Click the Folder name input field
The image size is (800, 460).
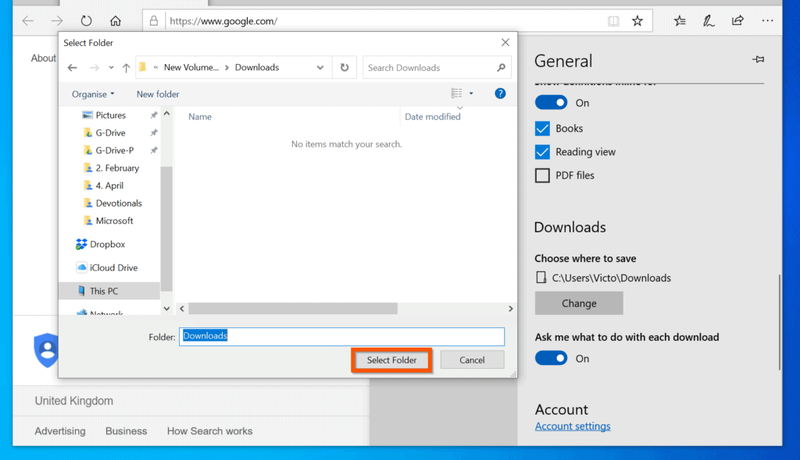(342, 336)
